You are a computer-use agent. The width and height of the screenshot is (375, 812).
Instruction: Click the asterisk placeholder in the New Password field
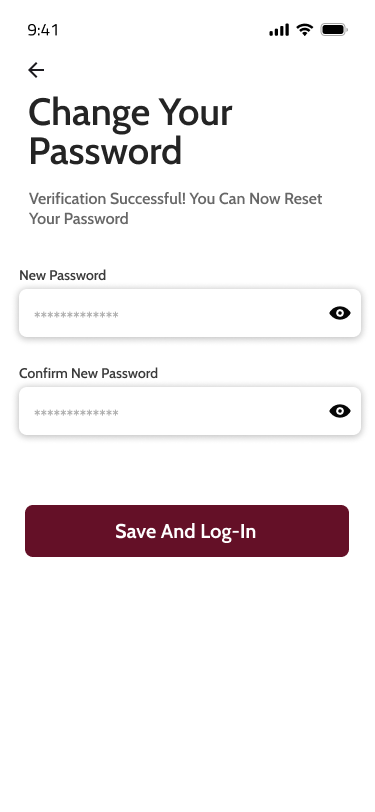coord(76,314)
